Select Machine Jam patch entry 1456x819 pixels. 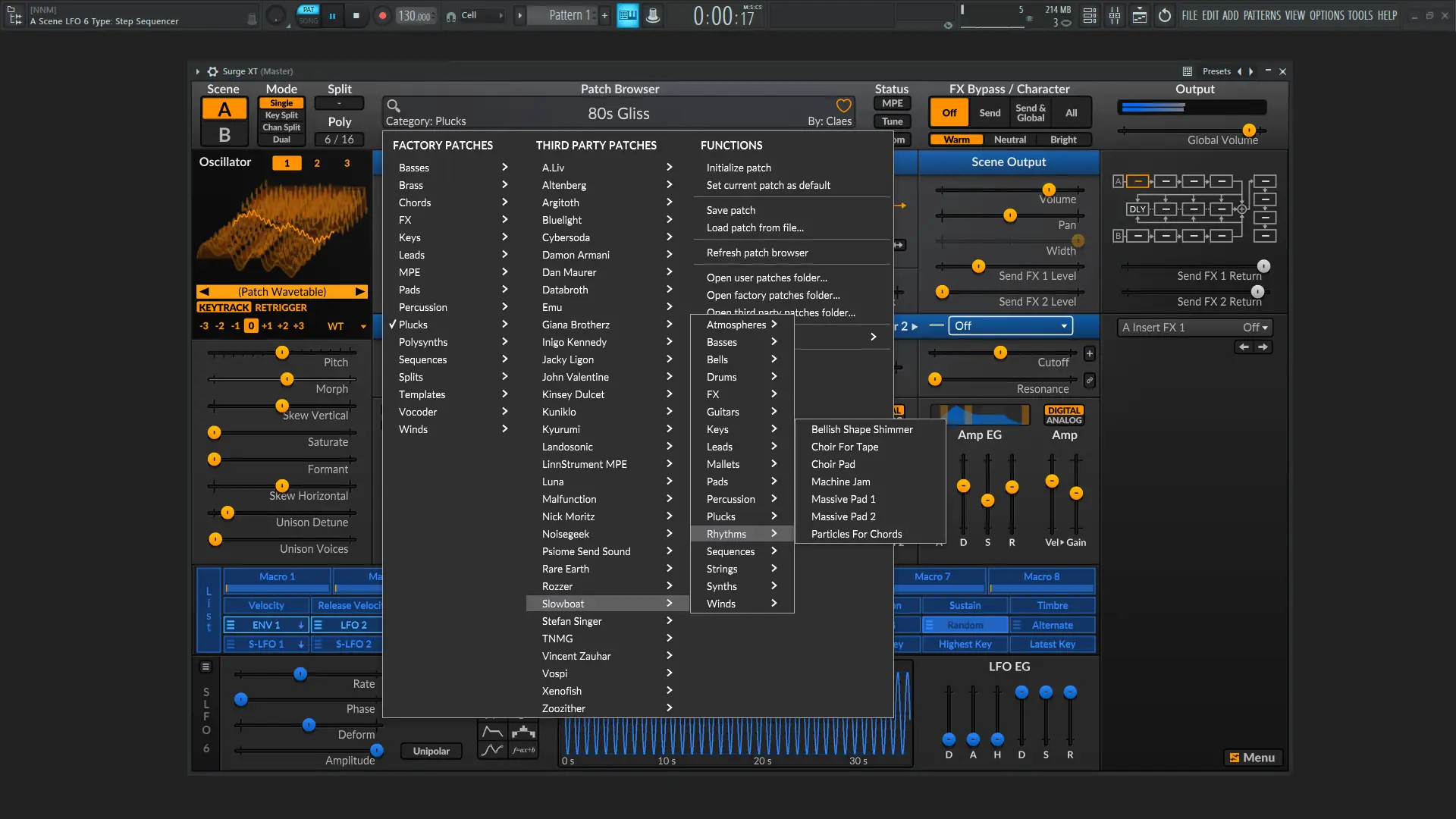(840, 482)
